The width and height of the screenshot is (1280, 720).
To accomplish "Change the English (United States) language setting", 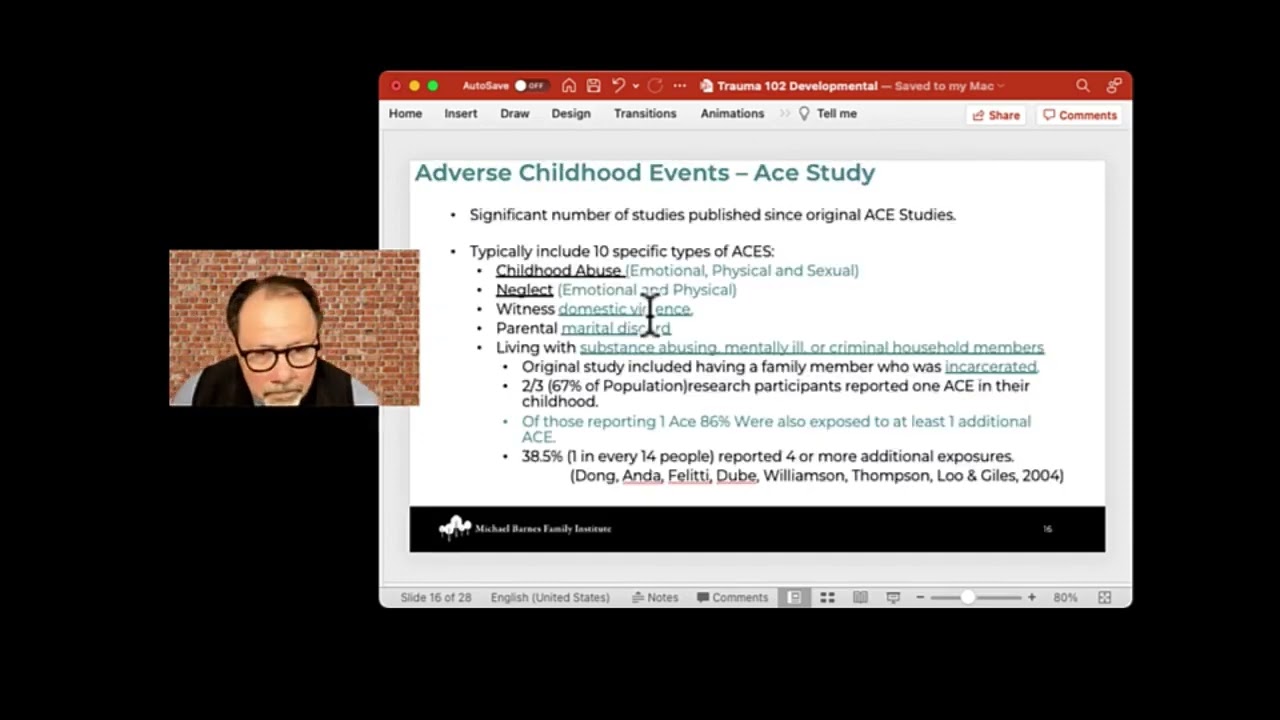I will click(550, 597).
